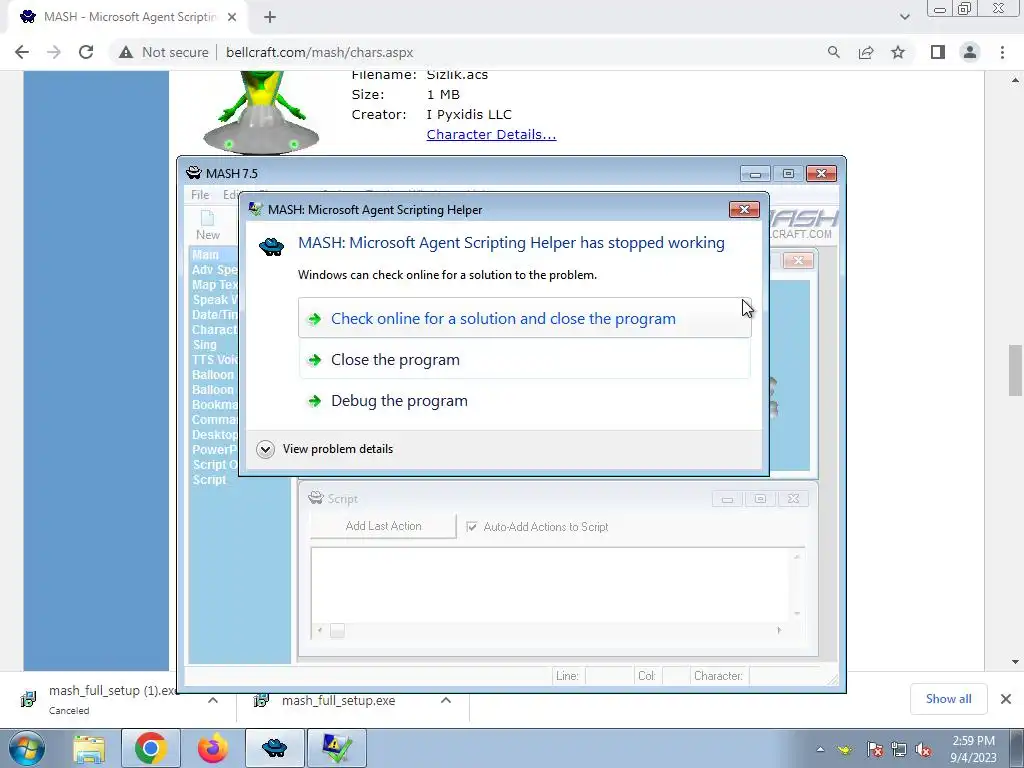Select Date/Time entry in MASH sidebar

click(x=215, y=315)
